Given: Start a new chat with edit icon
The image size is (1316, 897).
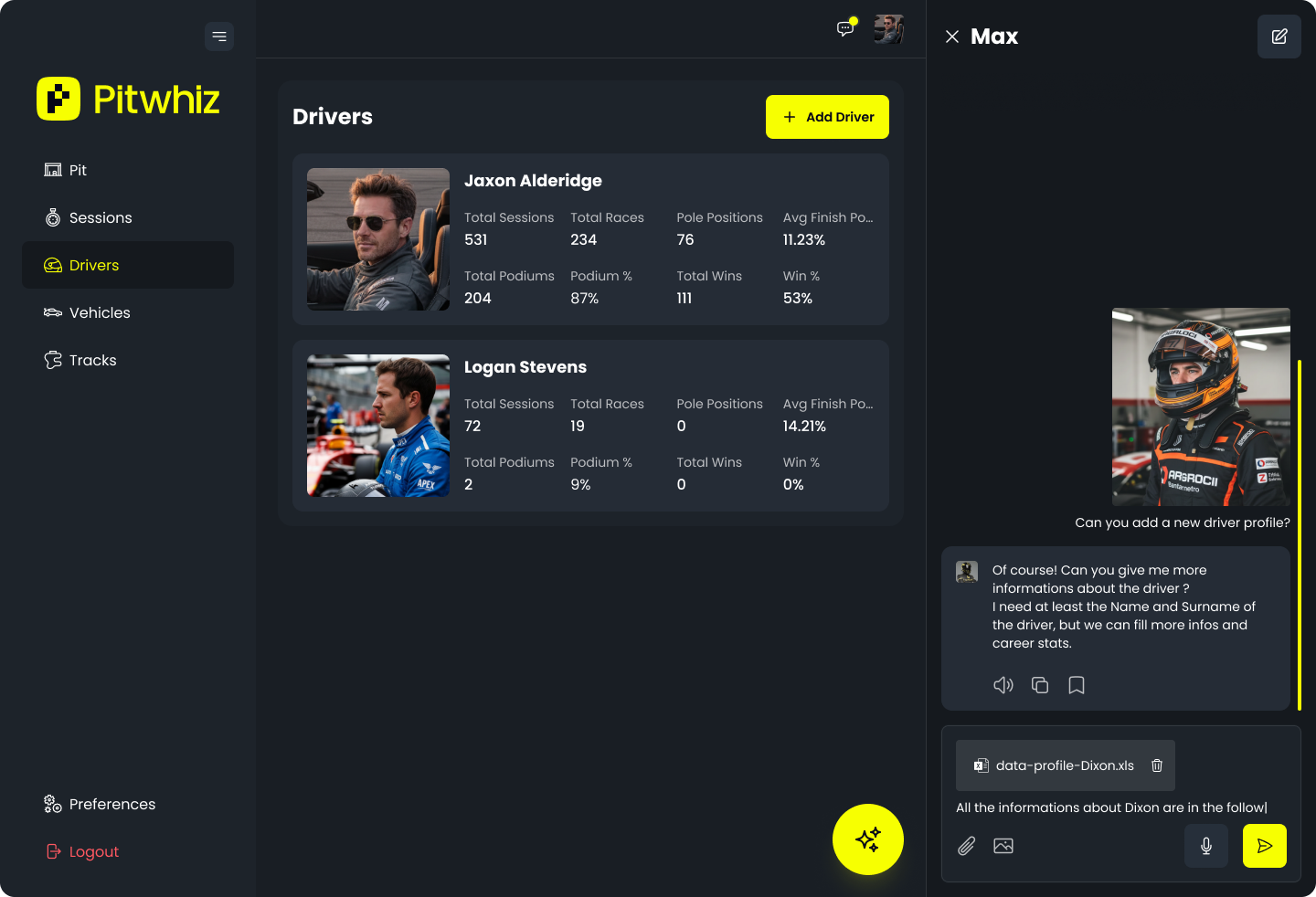Looking at the screenshot, I should (1279, 37).
